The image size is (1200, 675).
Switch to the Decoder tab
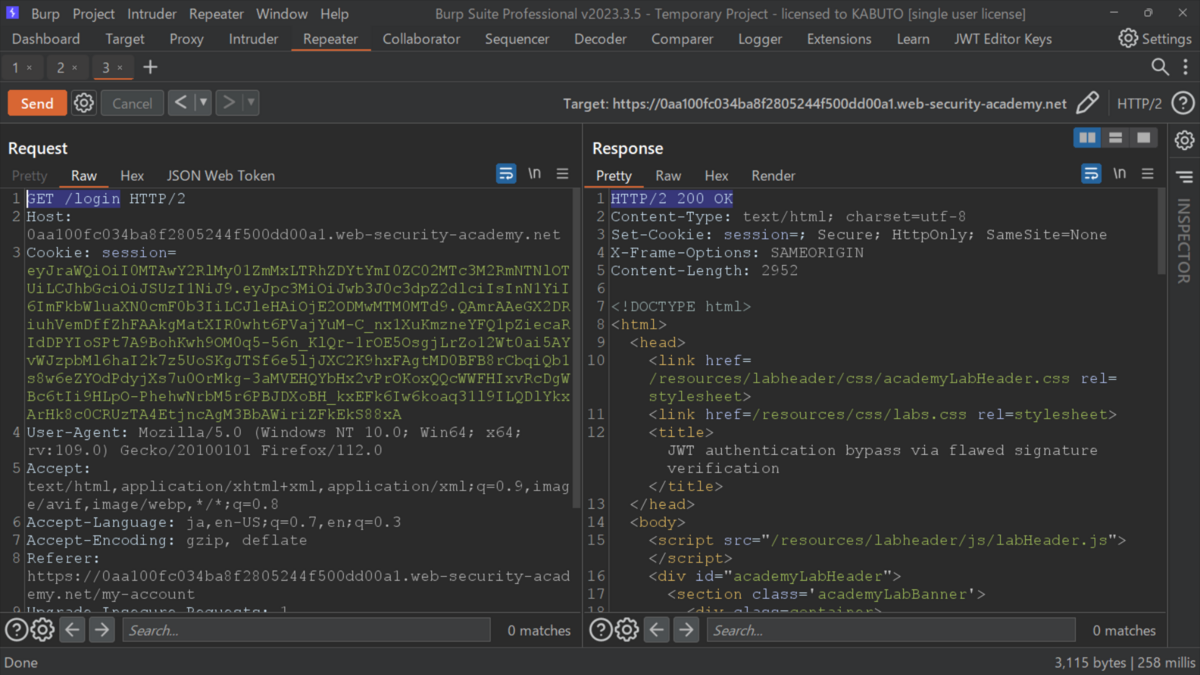pyautogui.click(x=600, y=39)
